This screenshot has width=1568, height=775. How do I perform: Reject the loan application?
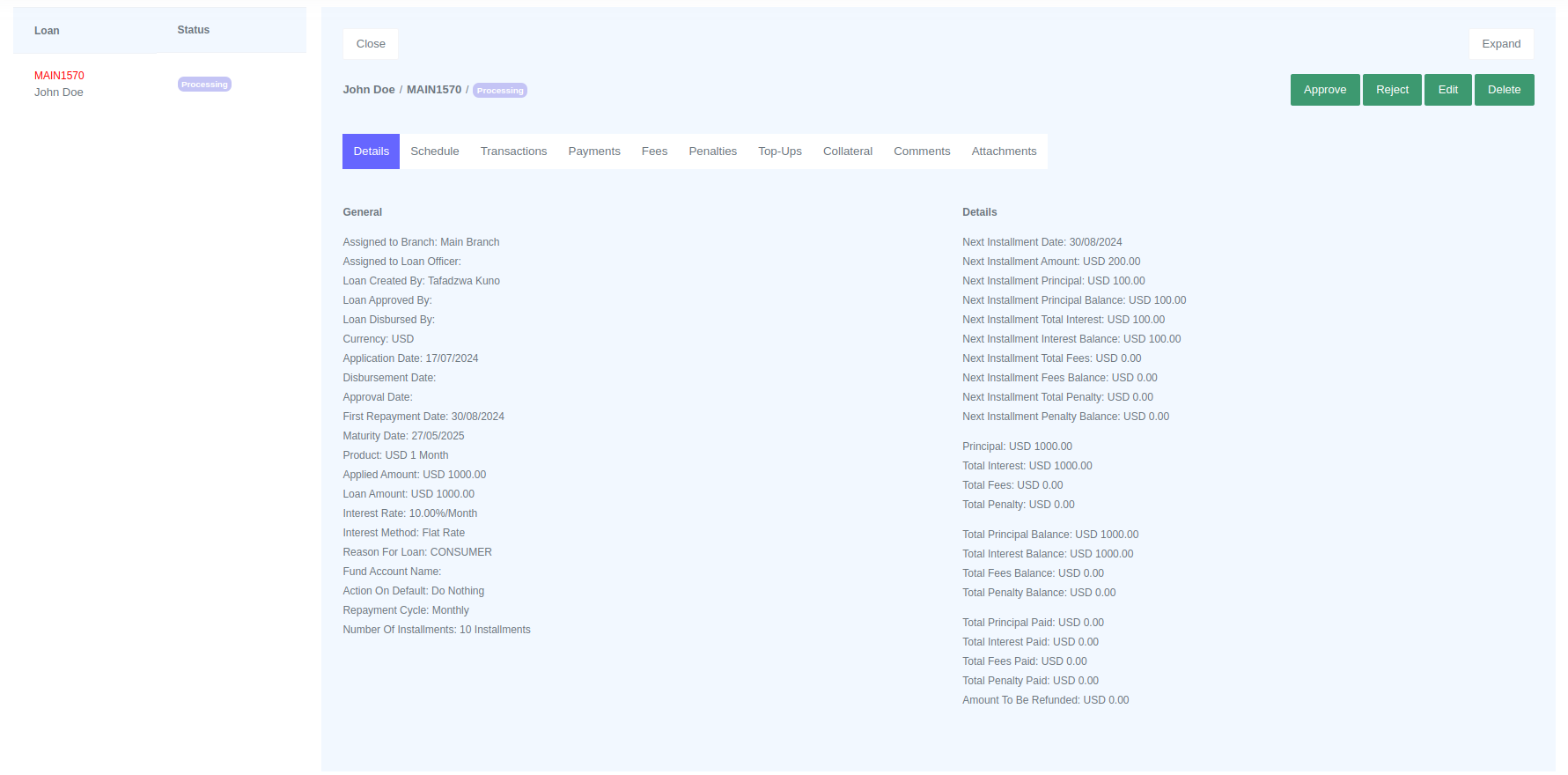[x=1391, y=90]
